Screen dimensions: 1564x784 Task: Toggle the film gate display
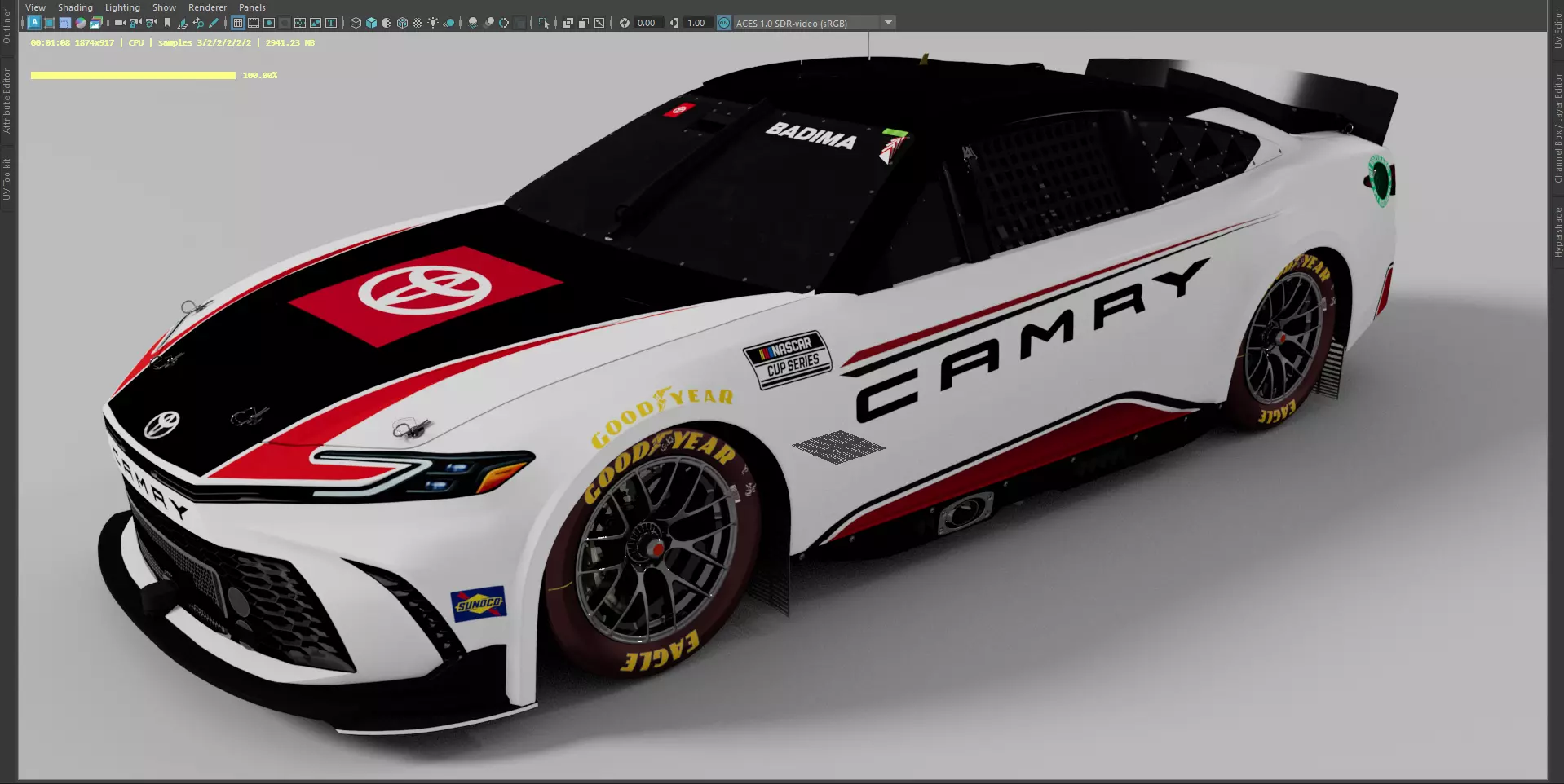[x=254, y=23]
